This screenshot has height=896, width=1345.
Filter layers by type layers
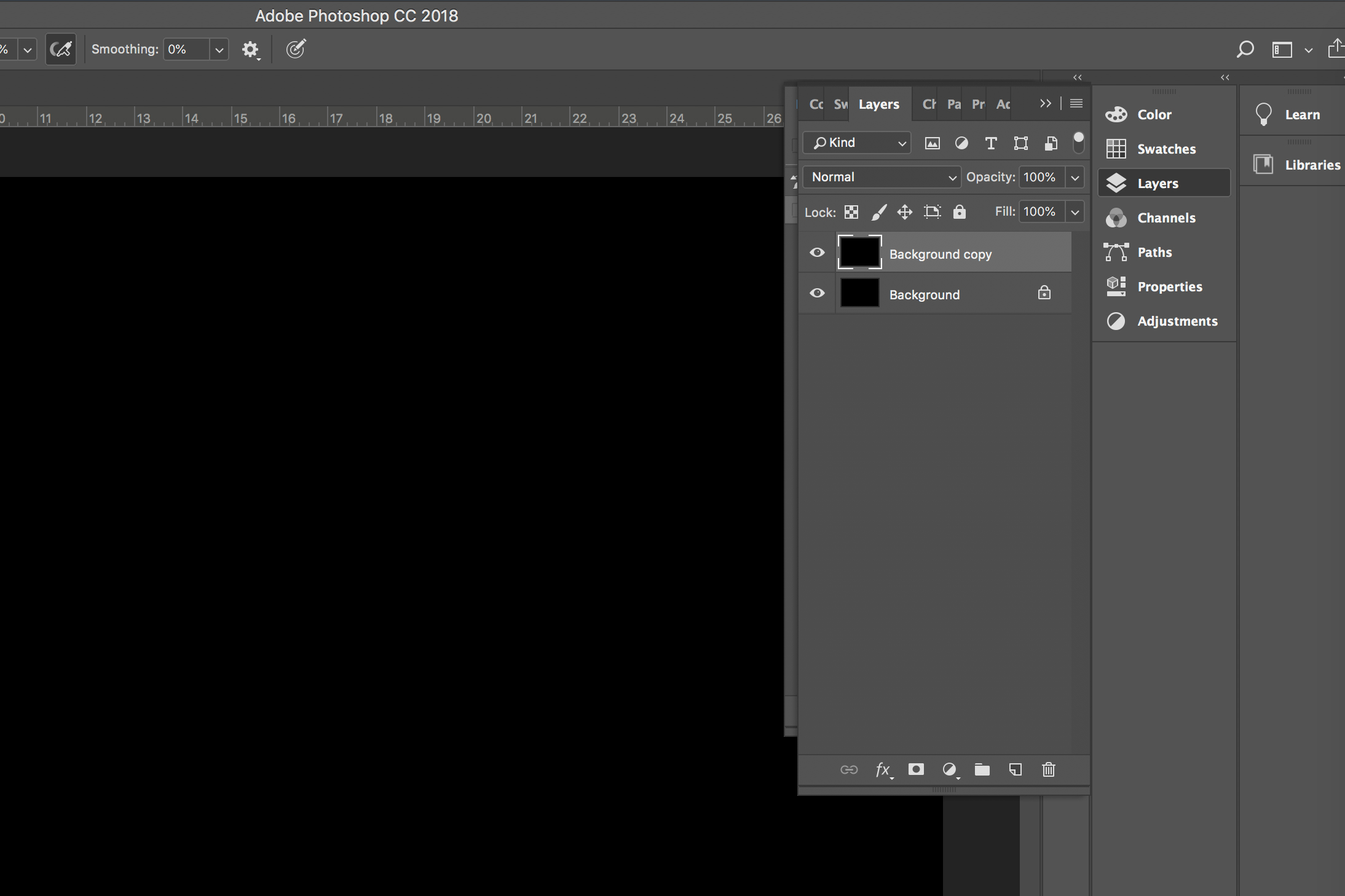pyautogui.click(x=990, y=143)
